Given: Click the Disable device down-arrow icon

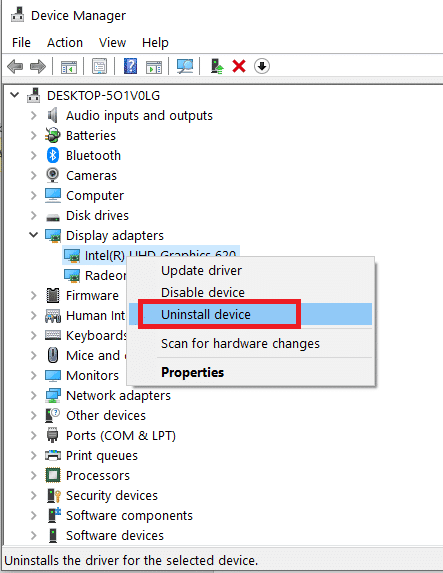Looking at the screenshot, I should pyautogui.click(x=262, y=66).
